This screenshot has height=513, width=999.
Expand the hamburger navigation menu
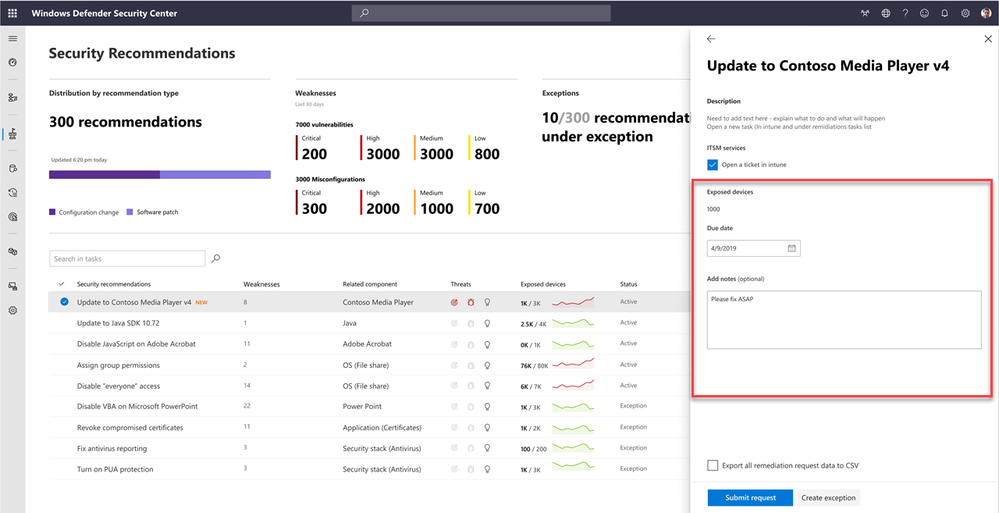point(13,39)
